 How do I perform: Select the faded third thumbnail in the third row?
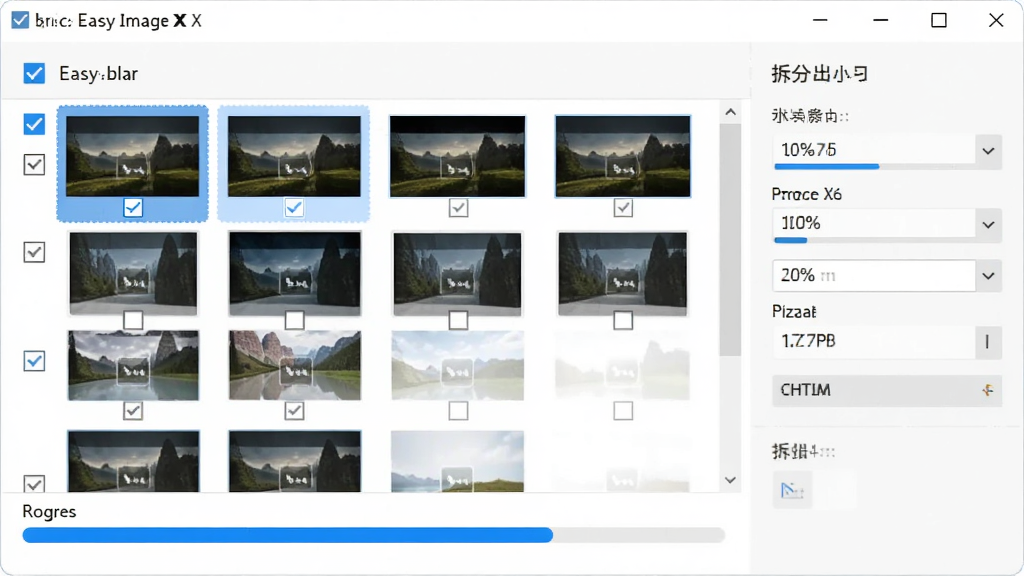click(458, 365)
